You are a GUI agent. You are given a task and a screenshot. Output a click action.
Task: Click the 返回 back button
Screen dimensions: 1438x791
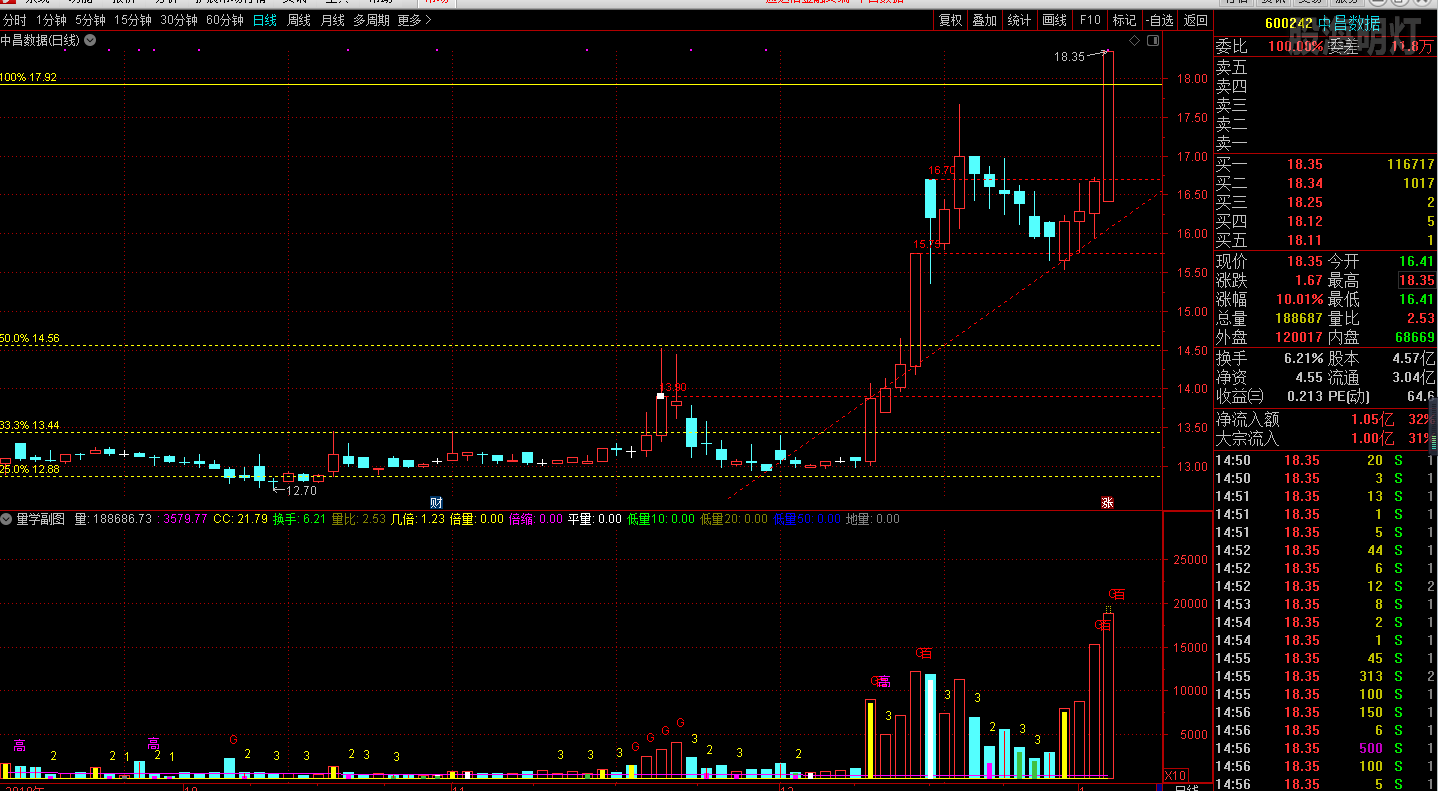tap(1196, 20)
